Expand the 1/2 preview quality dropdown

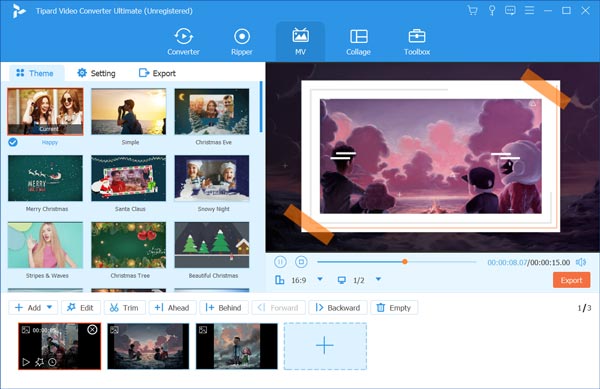pos(378,279)
